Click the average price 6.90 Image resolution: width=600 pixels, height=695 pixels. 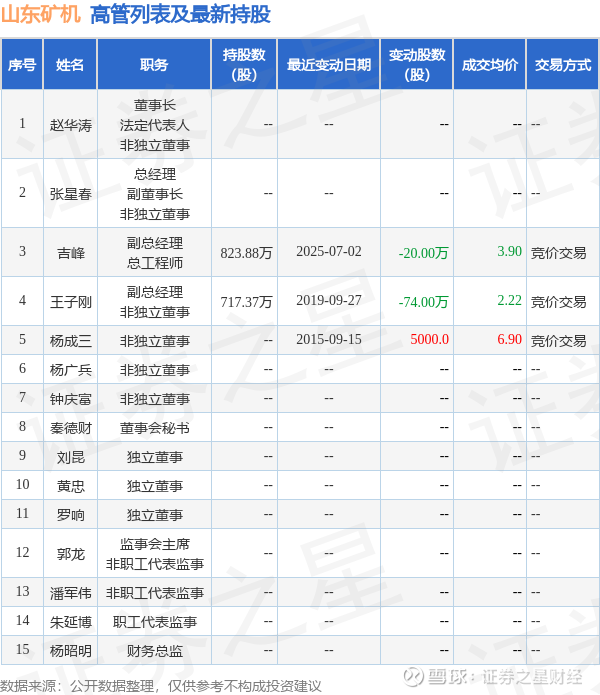coord(509,340)
